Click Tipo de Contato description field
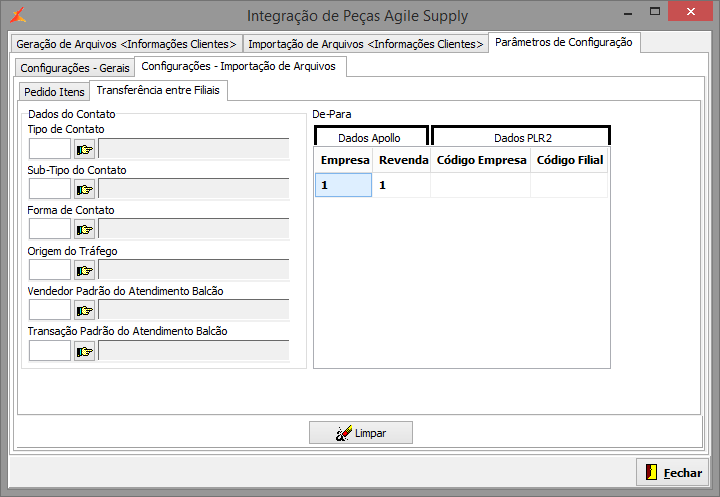Viewport: 720px width, 497px height. tap(194, 149)
